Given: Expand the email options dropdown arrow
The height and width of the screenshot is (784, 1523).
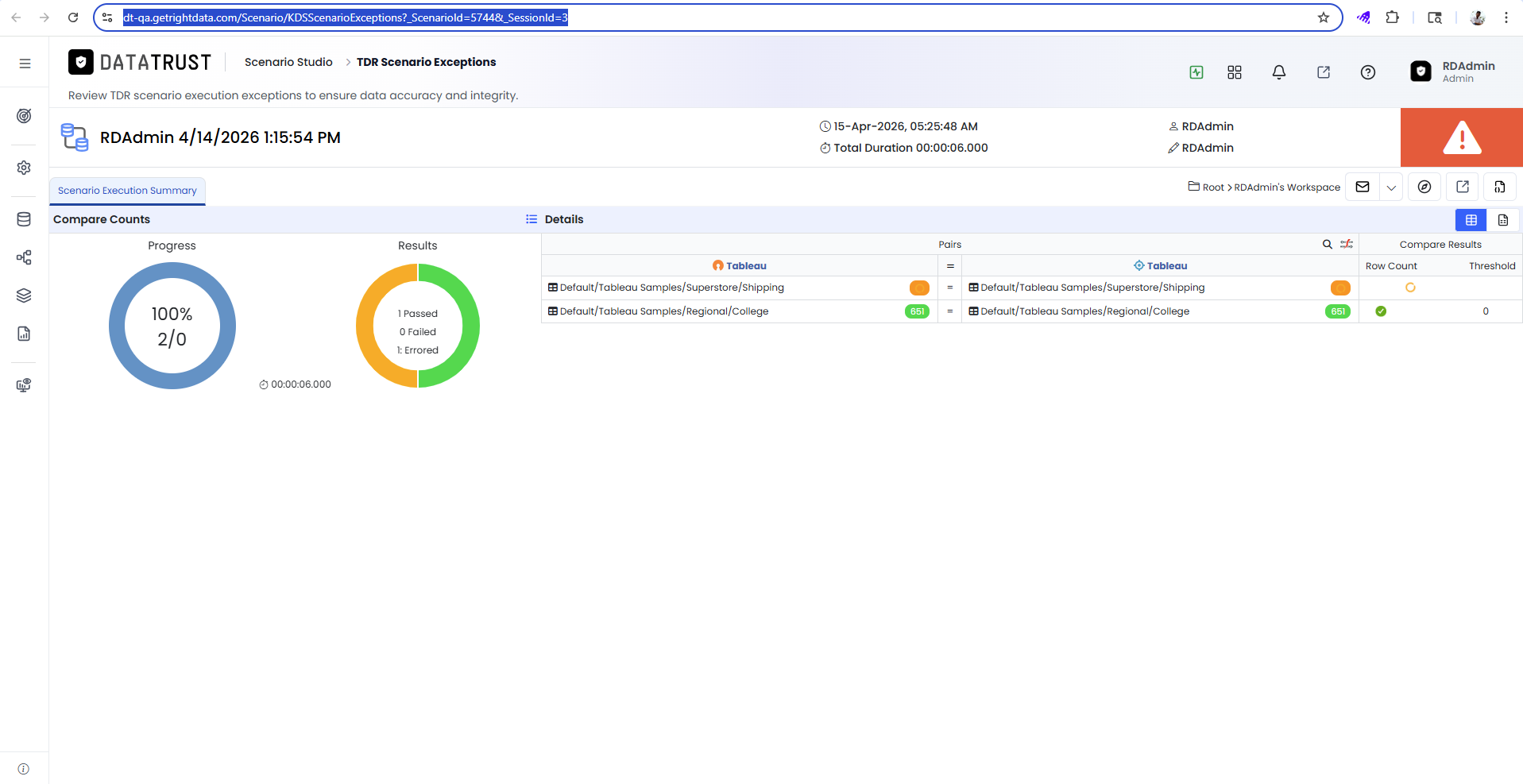Looking at the screenshot, I should tap(1391, 187).
